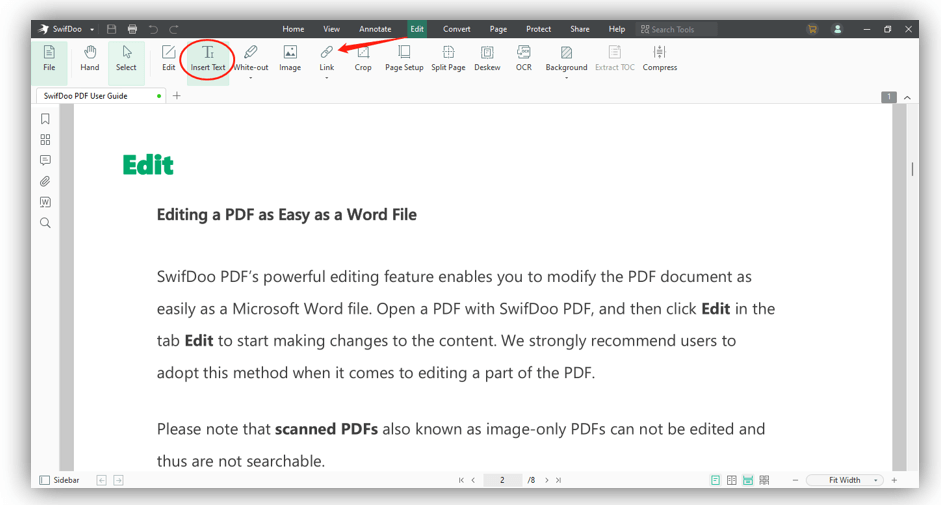Open the Protect tab
This screenshot has height=505, width=941.
click(x=538, y=29)
